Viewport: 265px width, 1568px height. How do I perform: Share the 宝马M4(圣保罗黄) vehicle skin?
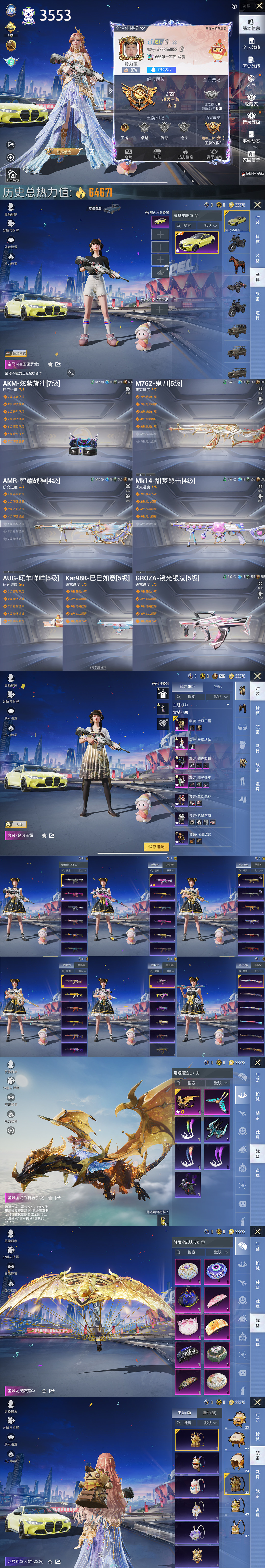point(58,364)
